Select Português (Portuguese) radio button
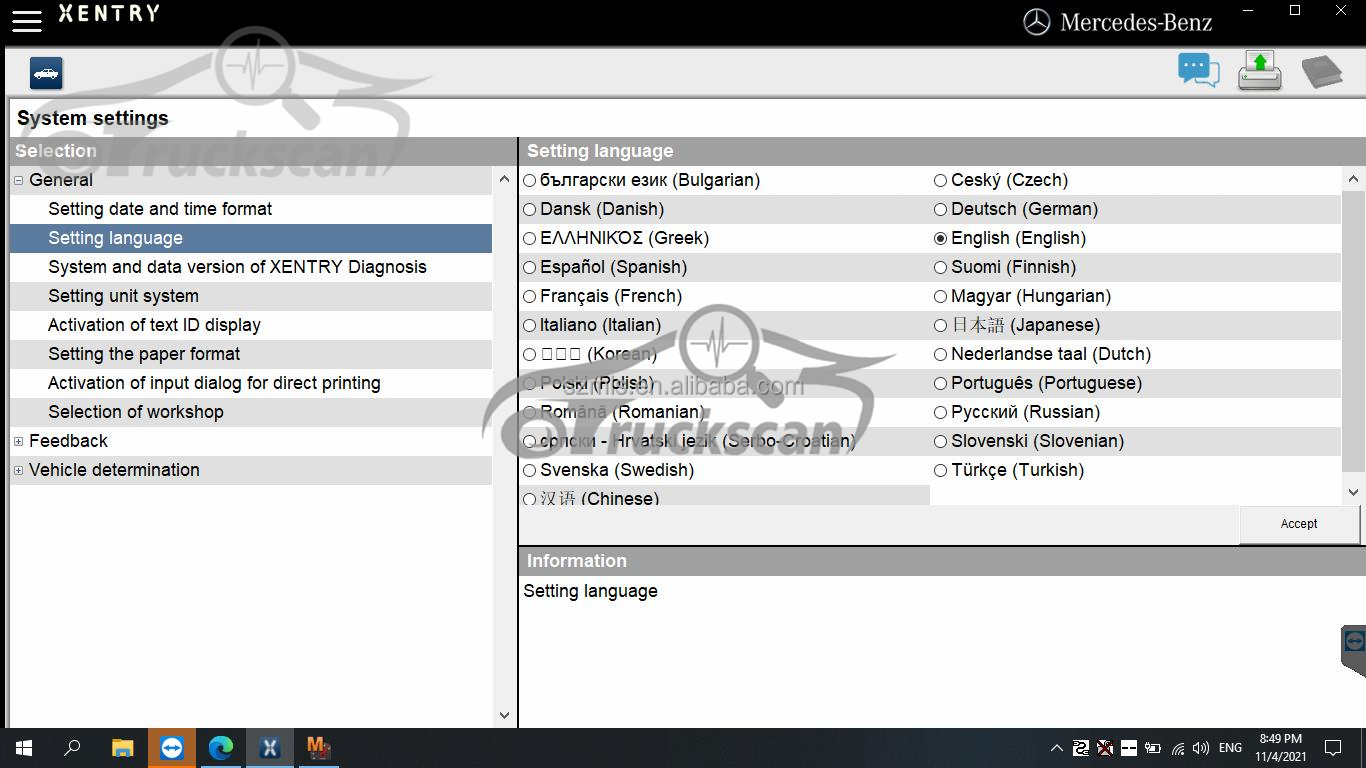Image resolution: width=1366 pixels, height=768 pixels. [x=940, y=384]
